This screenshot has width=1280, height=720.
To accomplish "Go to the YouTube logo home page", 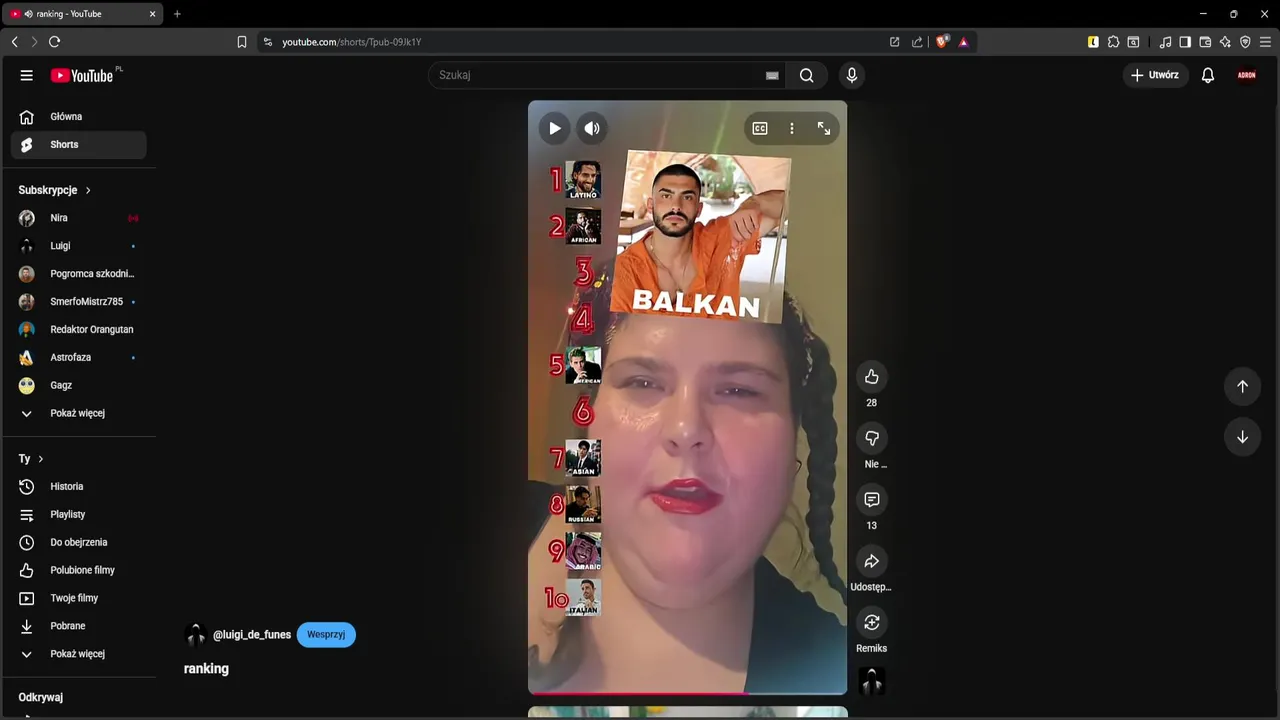I will click(82, 75).
